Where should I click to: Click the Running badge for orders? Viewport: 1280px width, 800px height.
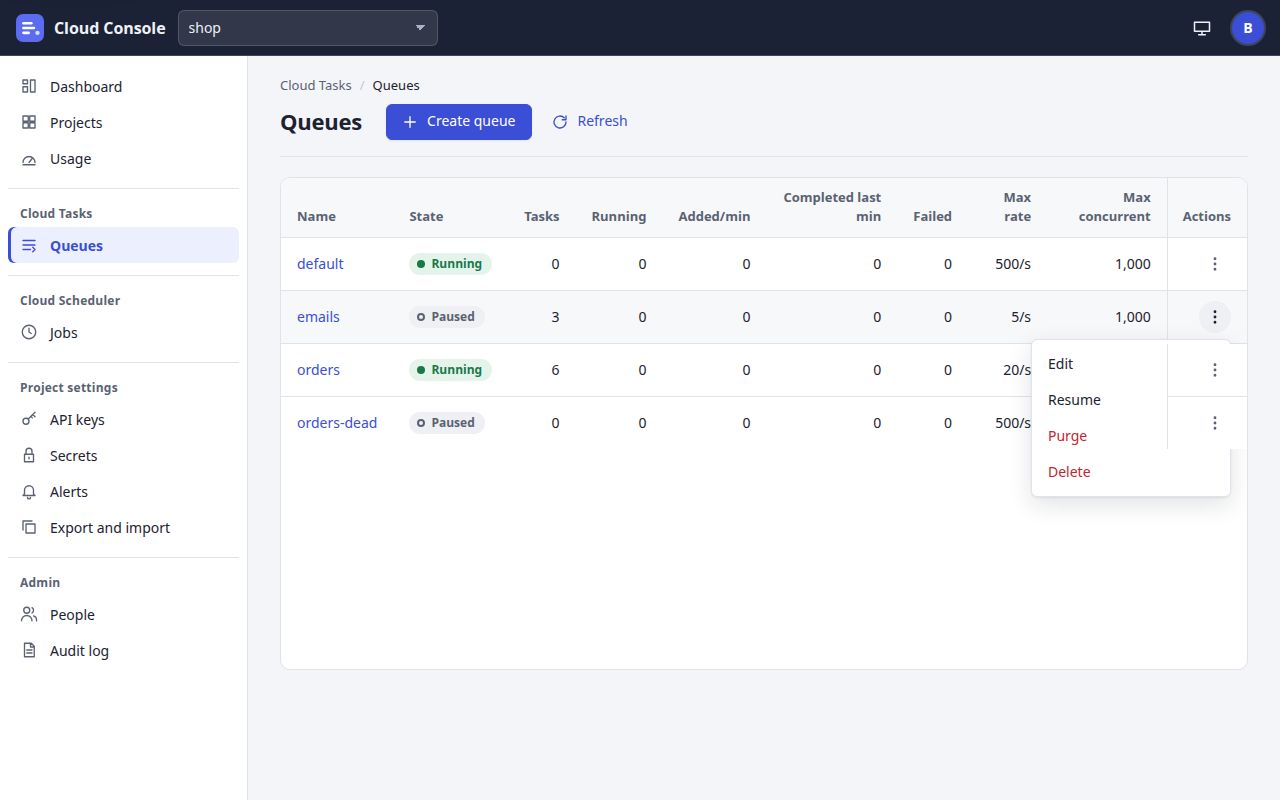pyautogui.click(x=450, y=370)
